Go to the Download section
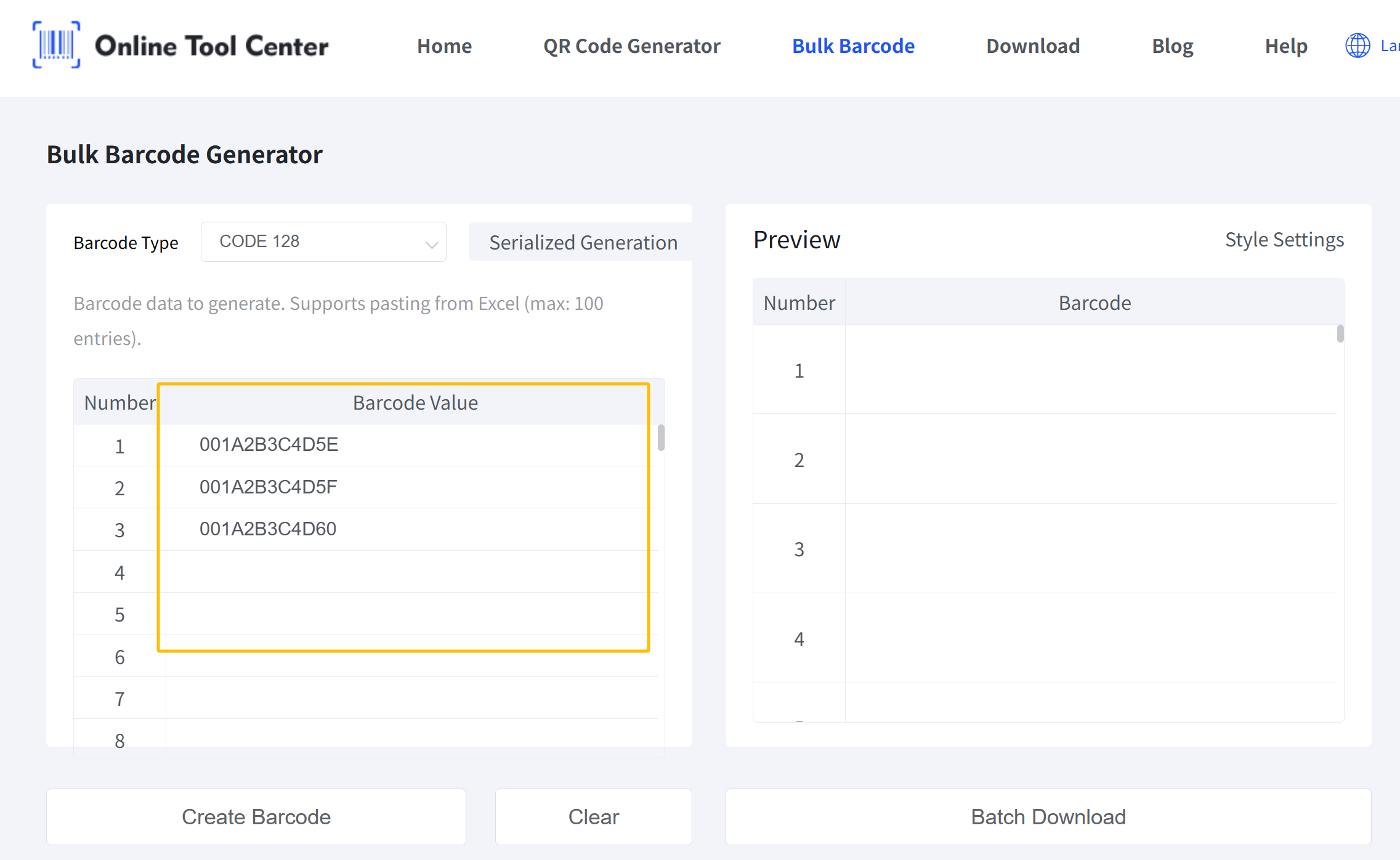This screenshot has width=1400, height=860. (1033, 46)
